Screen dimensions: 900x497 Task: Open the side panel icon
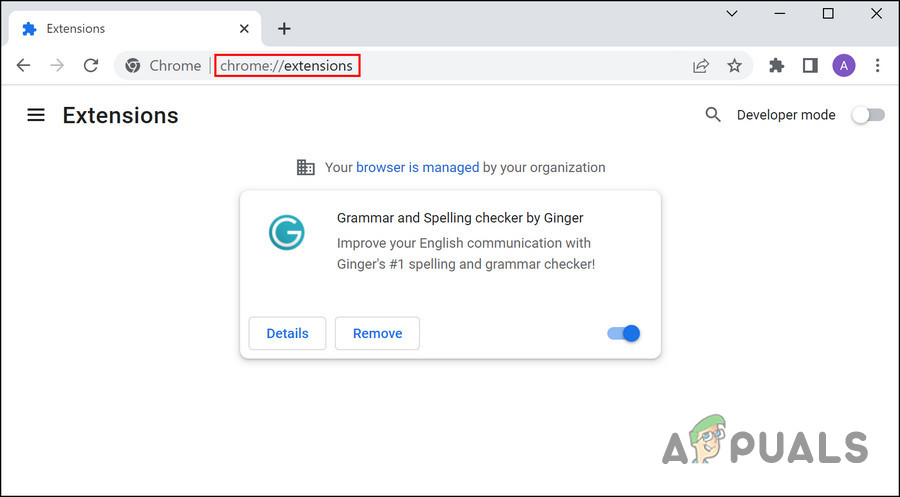(810, 65)
